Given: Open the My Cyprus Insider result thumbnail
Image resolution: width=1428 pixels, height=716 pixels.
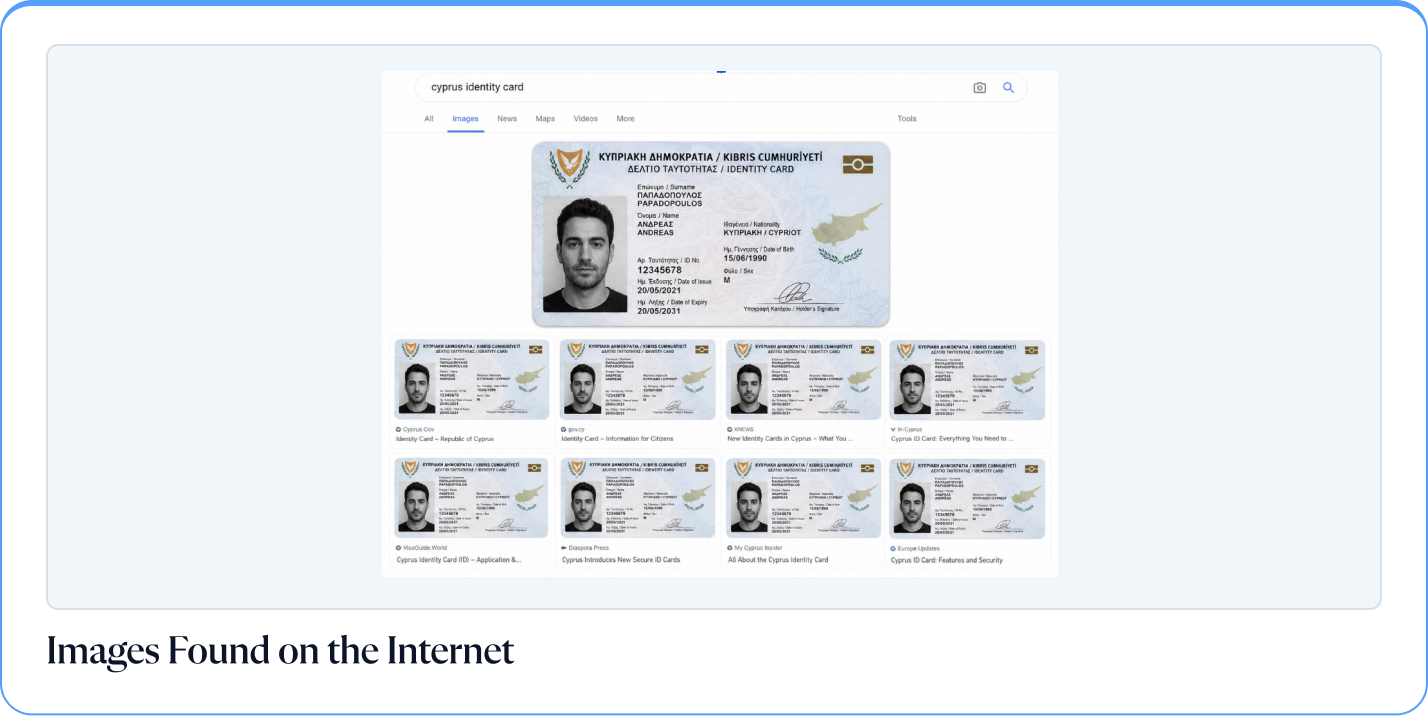Looking at the screenshot, I should (804, 499).
